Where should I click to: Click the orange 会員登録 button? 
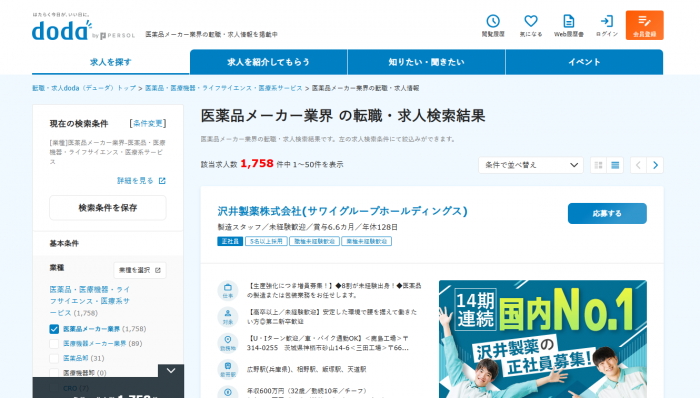[644, 25]
